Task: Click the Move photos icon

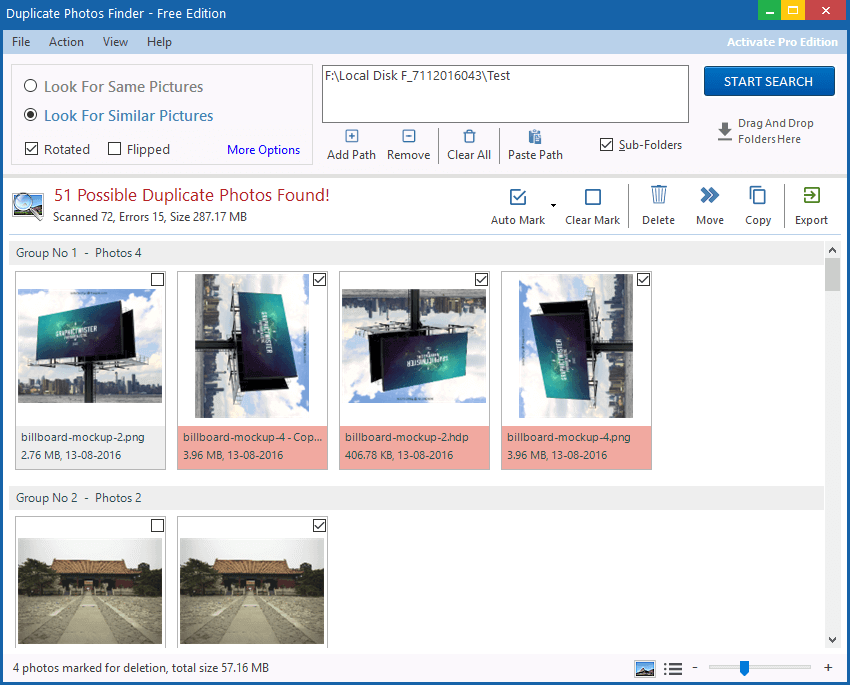Action: tap(709, 205)
